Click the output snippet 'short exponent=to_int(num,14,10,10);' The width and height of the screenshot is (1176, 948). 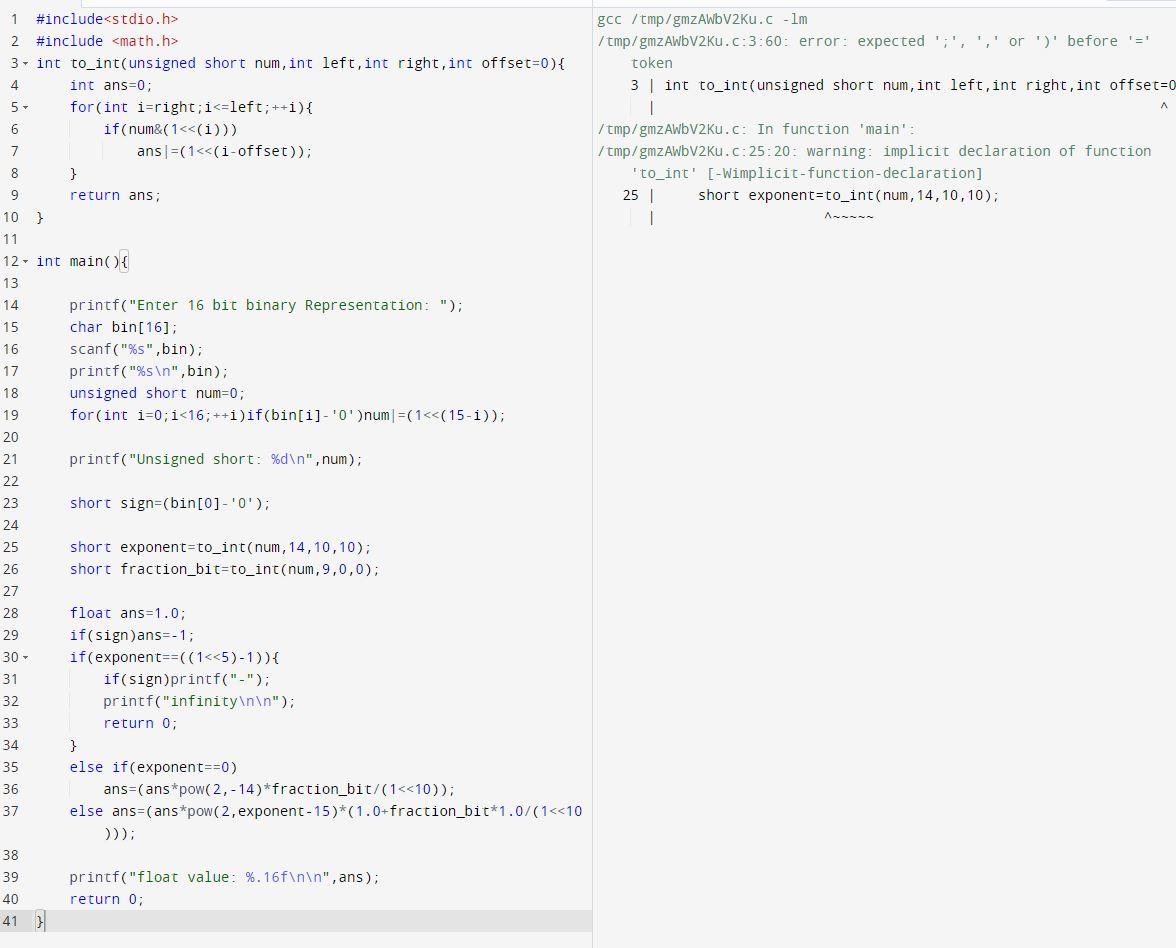point(848,196)
